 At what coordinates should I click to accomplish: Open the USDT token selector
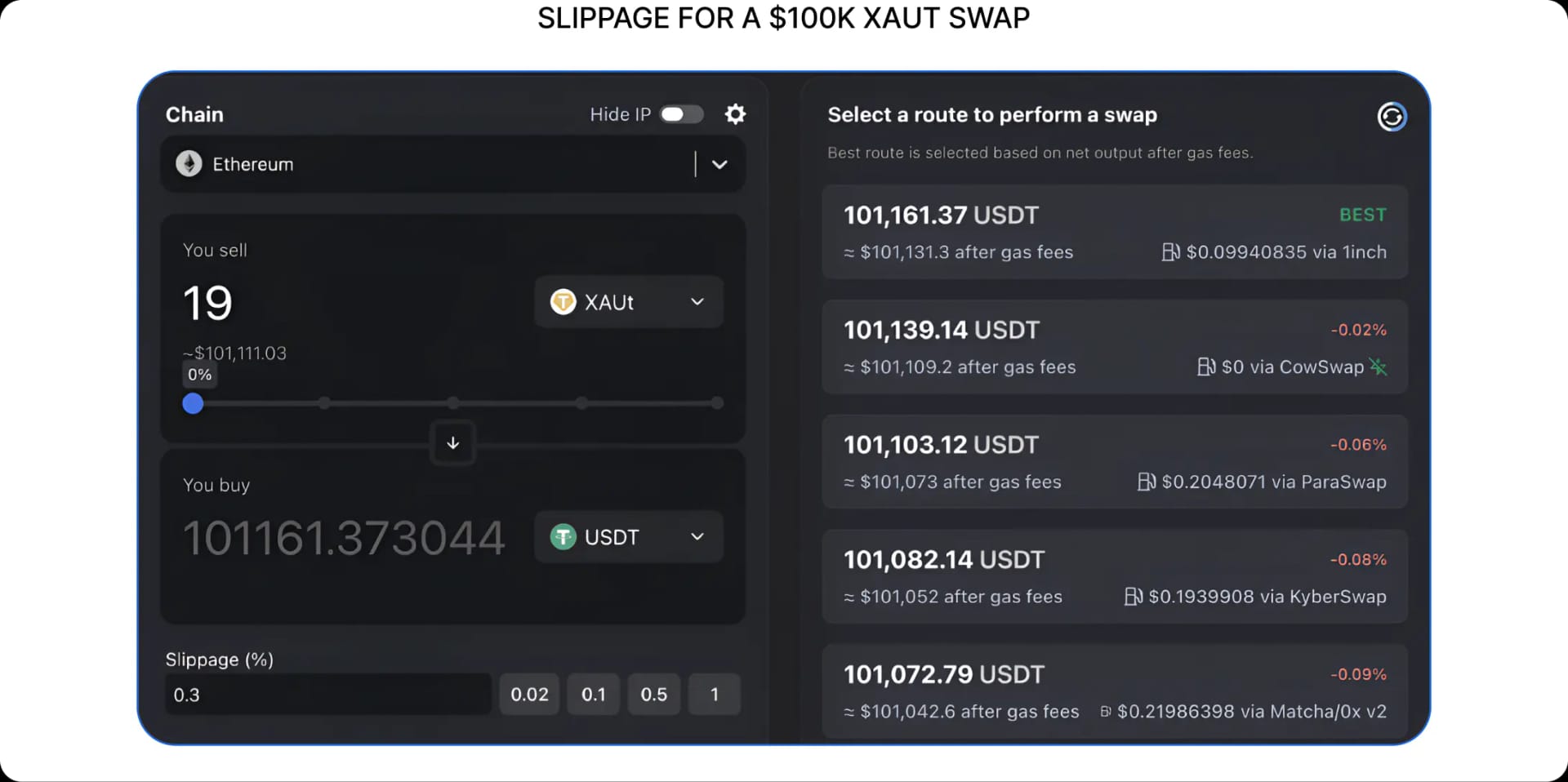(x=697, y=536)
